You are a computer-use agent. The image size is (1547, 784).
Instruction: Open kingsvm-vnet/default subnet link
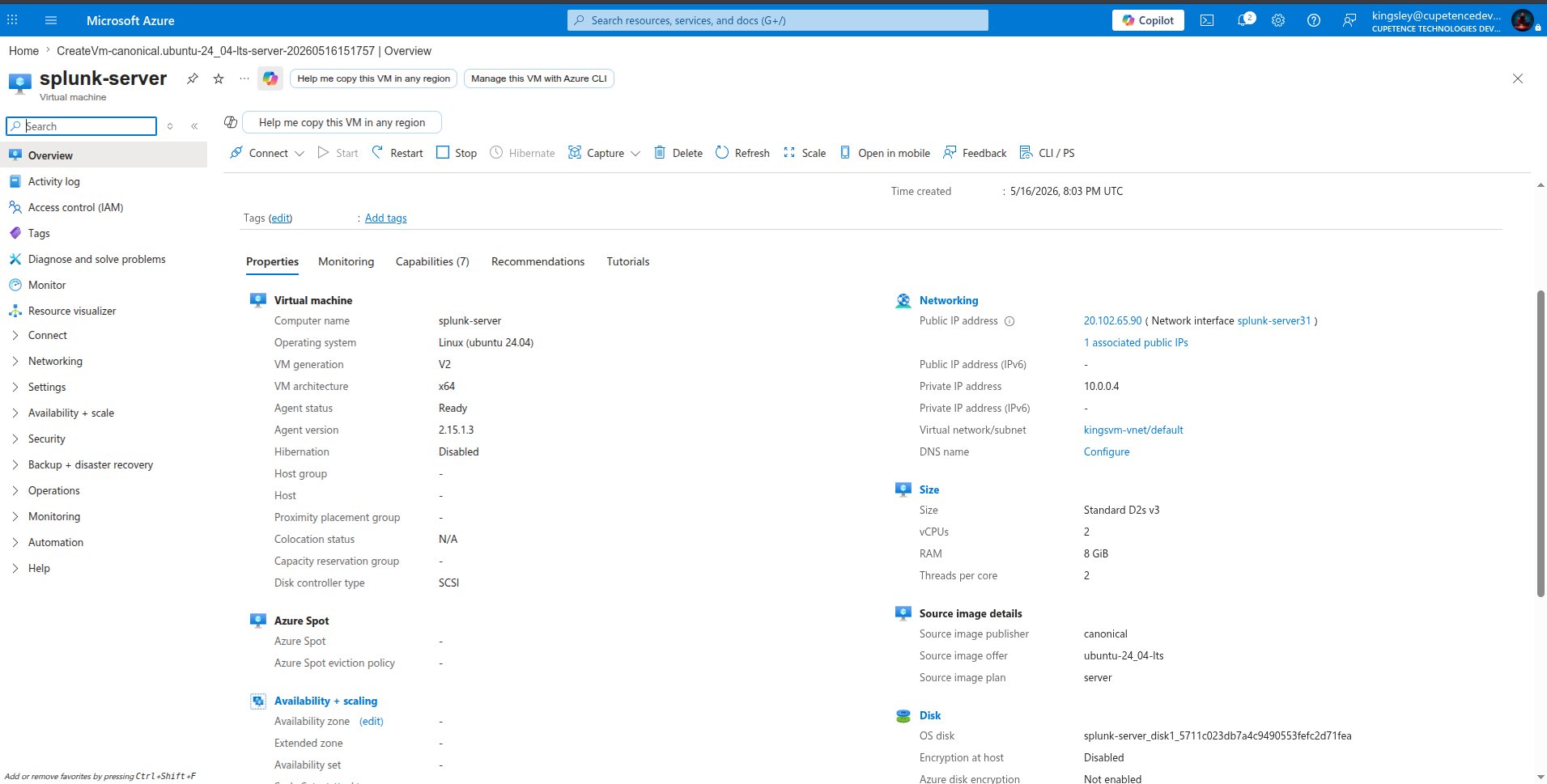[1133, 430]
